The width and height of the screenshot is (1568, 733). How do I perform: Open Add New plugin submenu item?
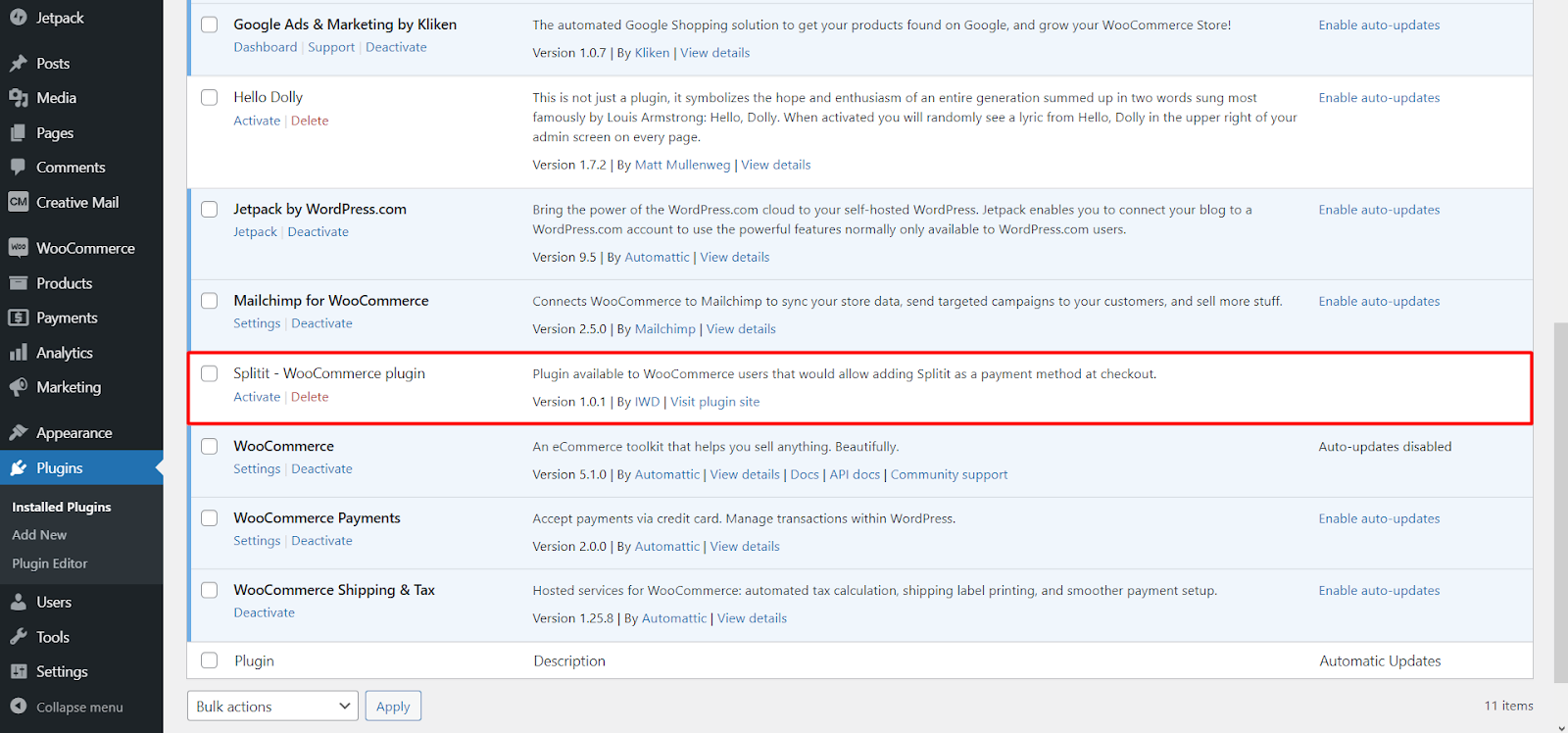pyautogui.click(x=39, y=535)
